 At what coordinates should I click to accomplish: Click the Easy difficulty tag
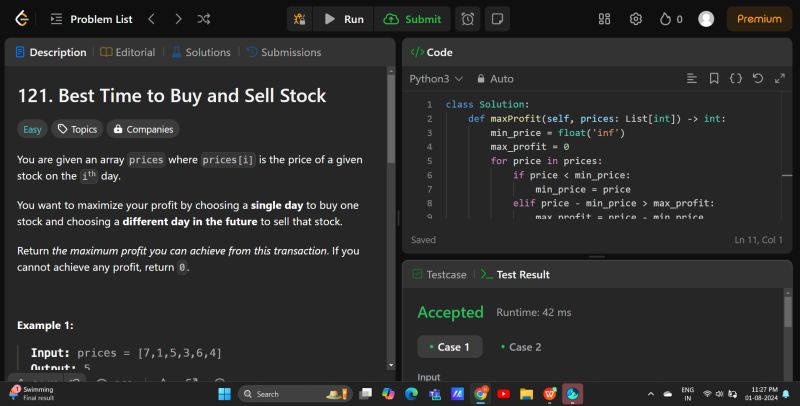click(32, 130)
